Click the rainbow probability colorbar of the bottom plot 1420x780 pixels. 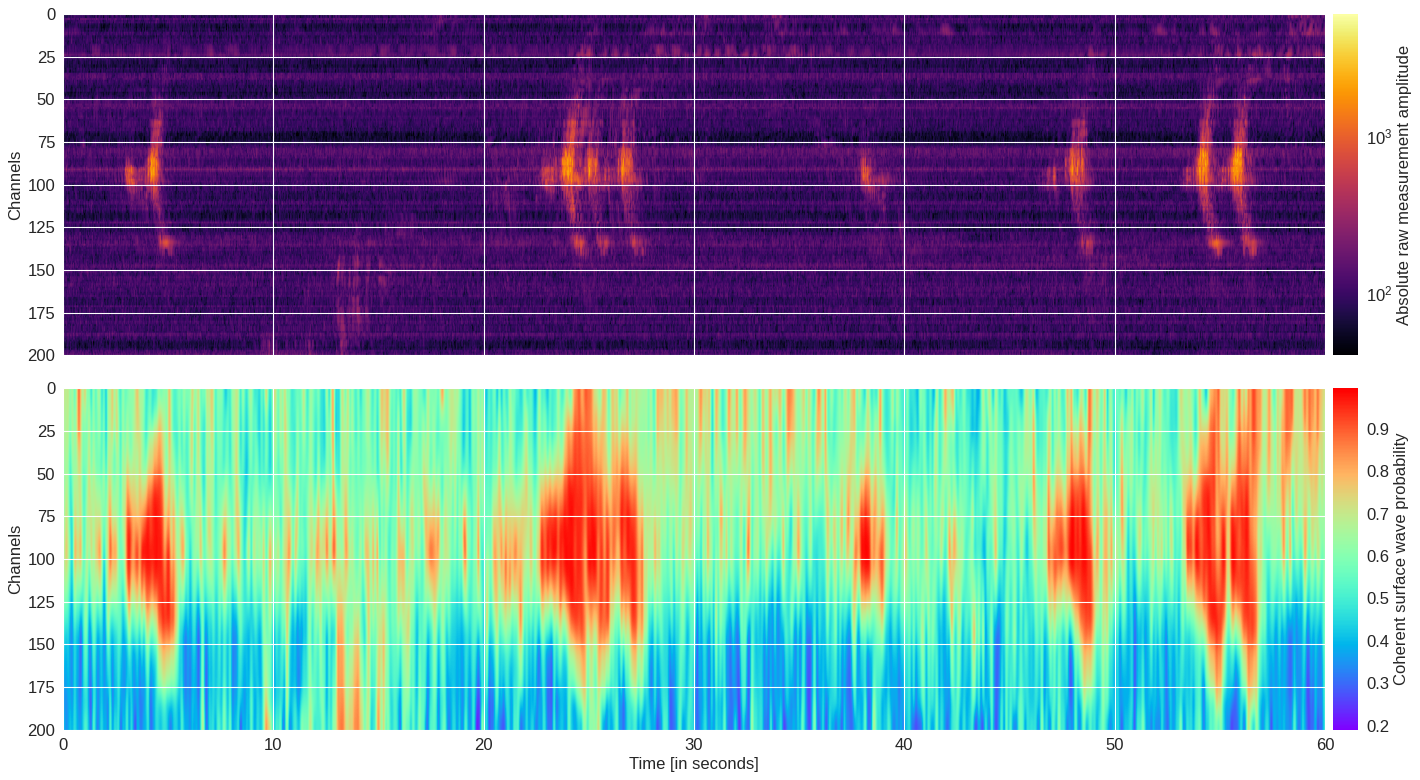(x=1345, y=559)
